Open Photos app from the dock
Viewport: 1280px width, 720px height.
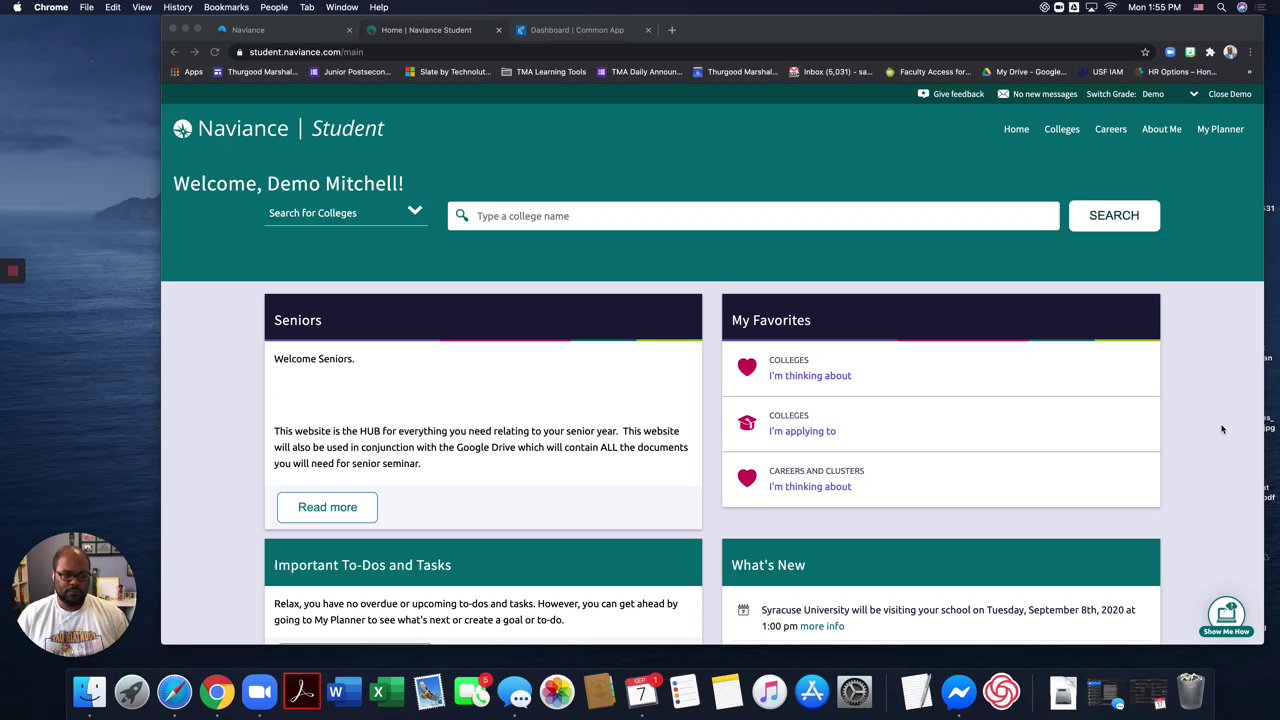click(557, 692)
